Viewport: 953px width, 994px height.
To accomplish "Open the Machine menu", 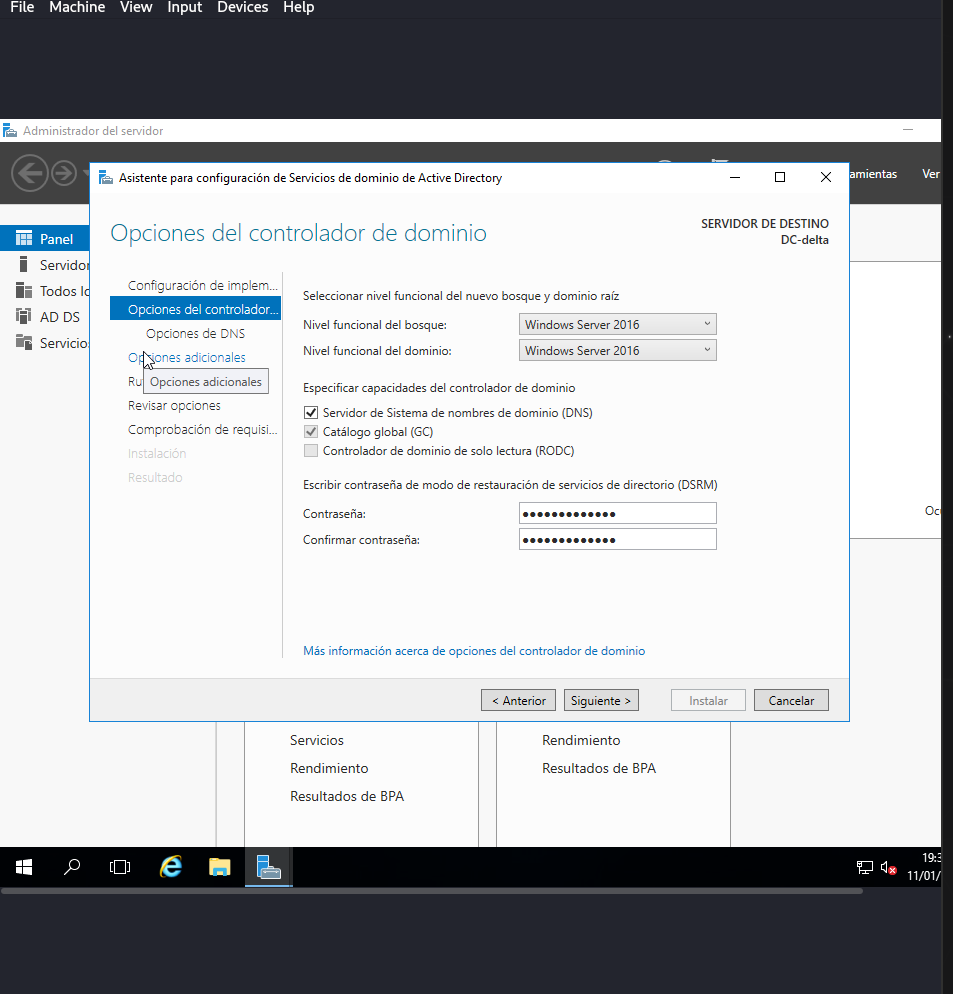I will (77, 7).
